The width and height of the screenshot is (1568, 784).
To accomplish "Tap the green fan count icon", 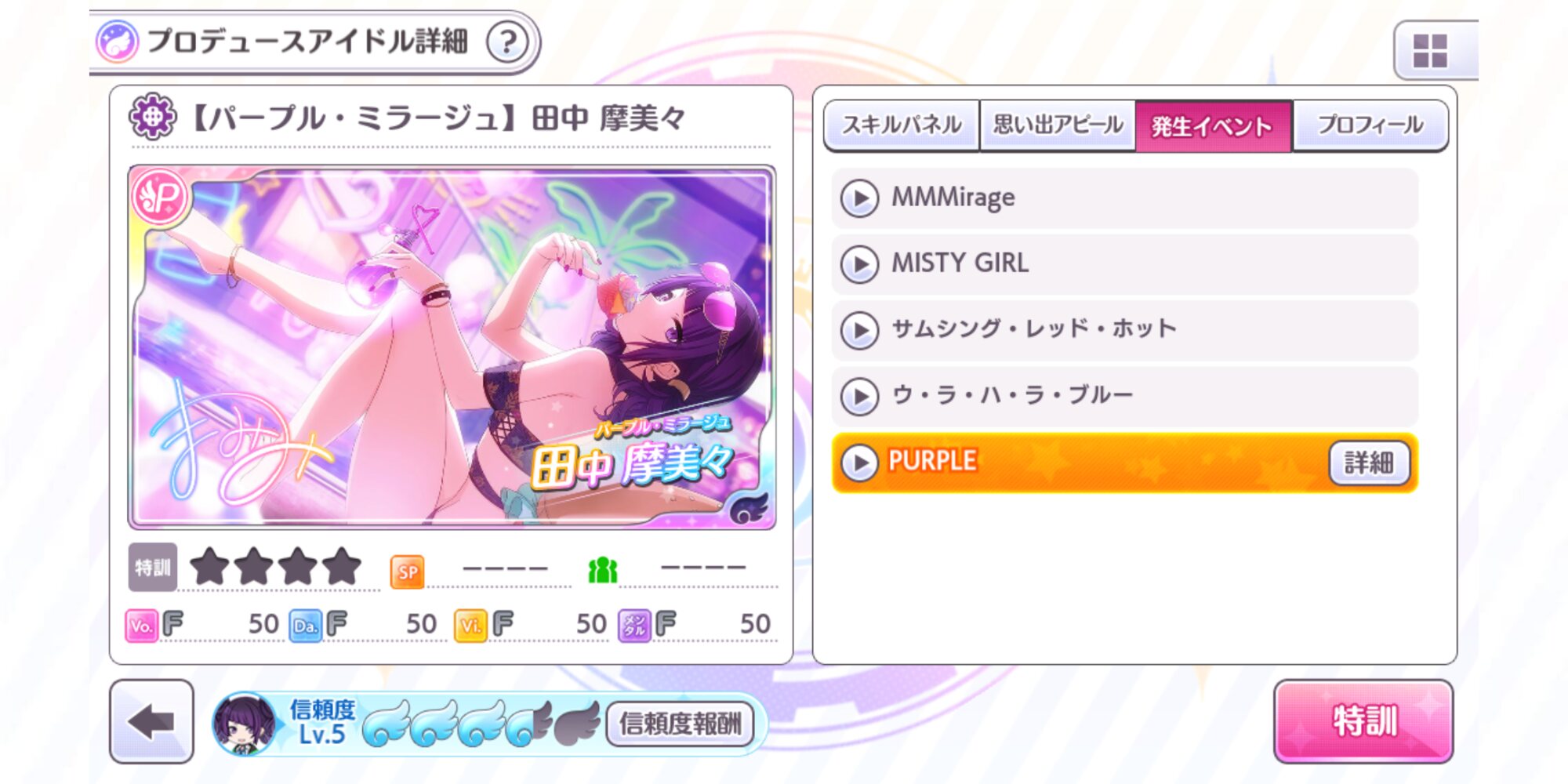I will click(x=602, y=571).
